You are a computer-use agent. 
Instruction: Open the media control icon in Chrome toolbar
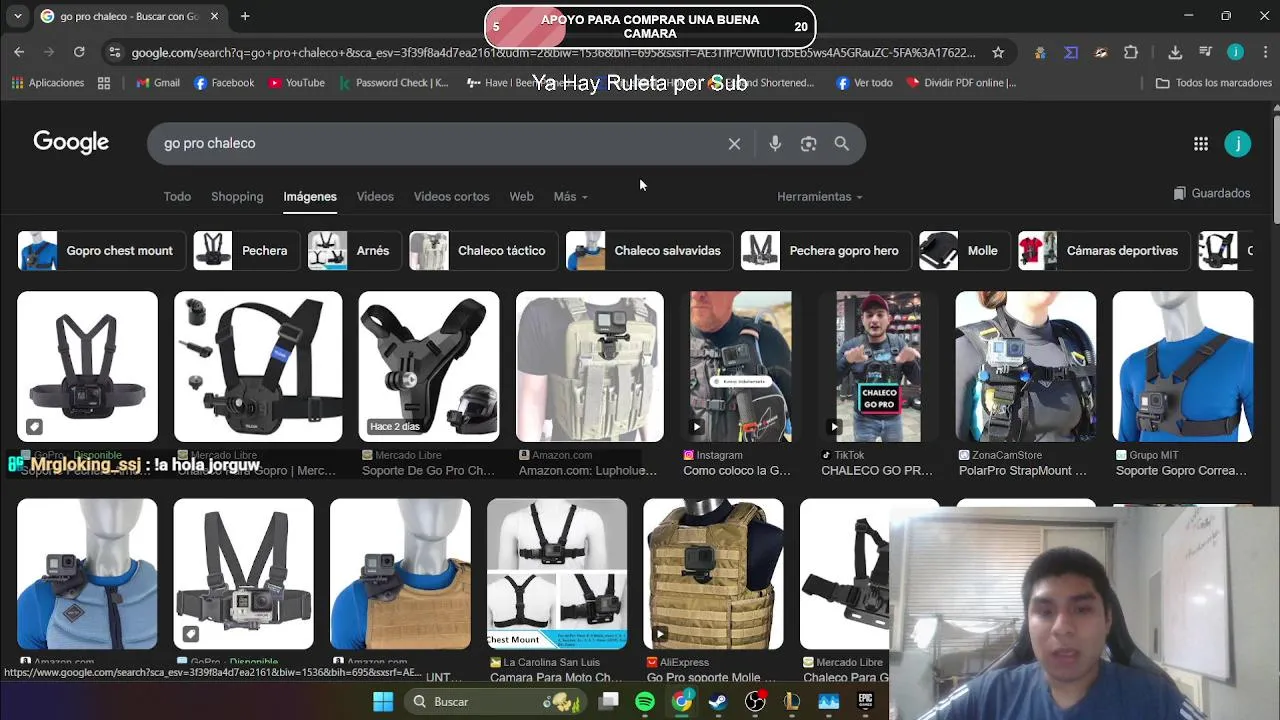click(1205, 52)
